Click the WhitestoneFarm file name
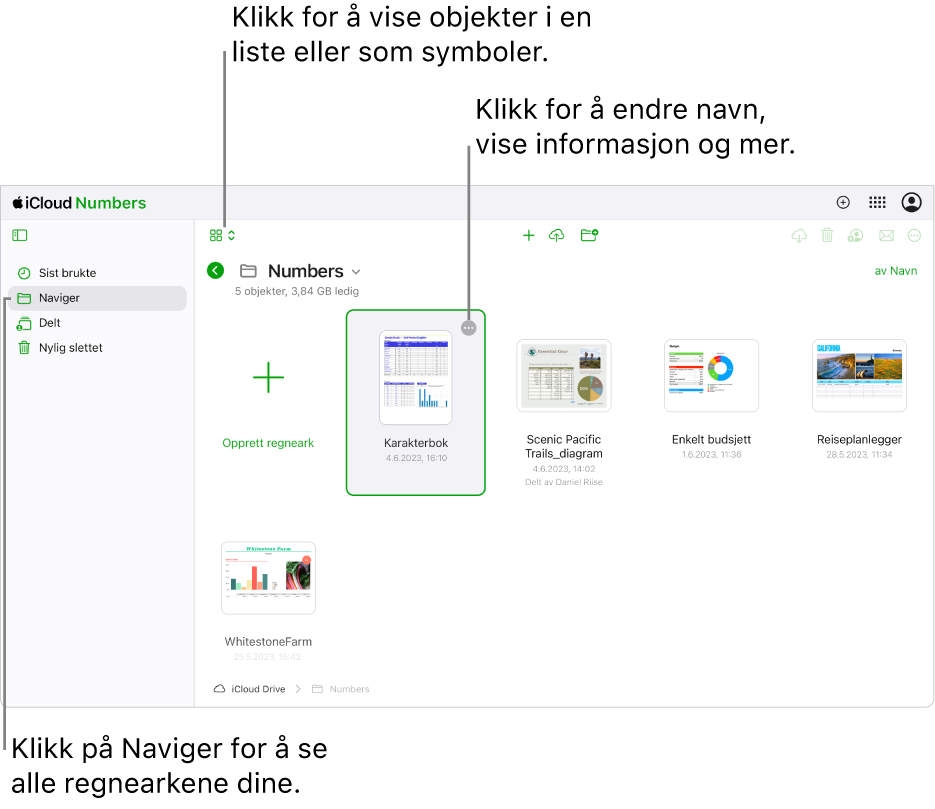Viewport: 935px width, 809px height. tap(268, 641)
